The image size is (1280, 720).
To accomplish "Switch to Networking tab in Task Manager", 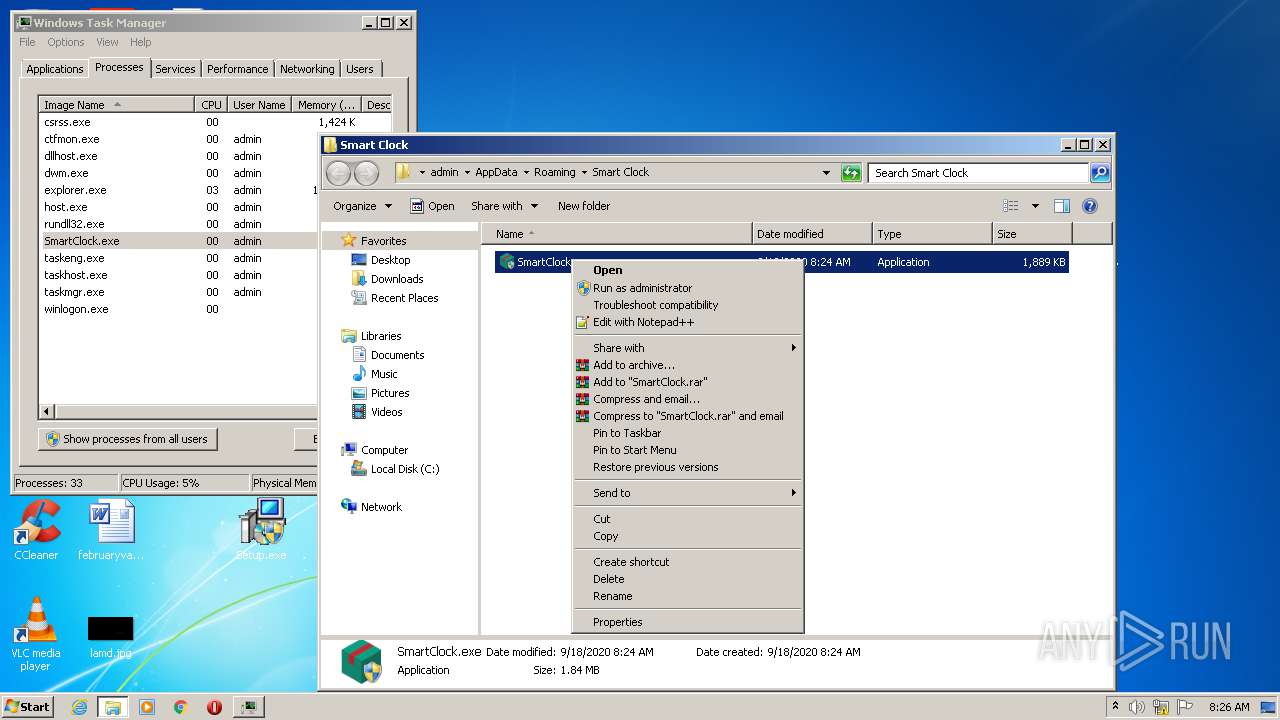I will point(307,69).
